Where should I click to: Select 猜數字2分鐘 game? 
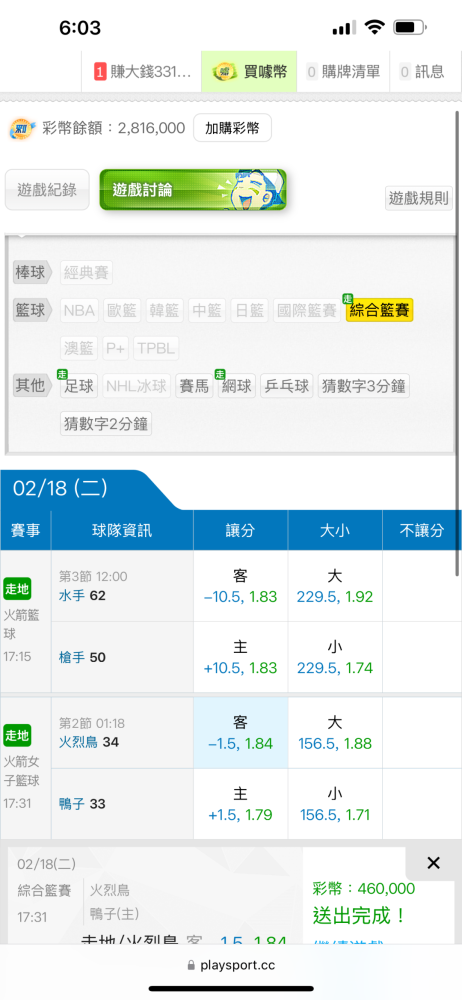pyautogui.click(x=106, y=423)
